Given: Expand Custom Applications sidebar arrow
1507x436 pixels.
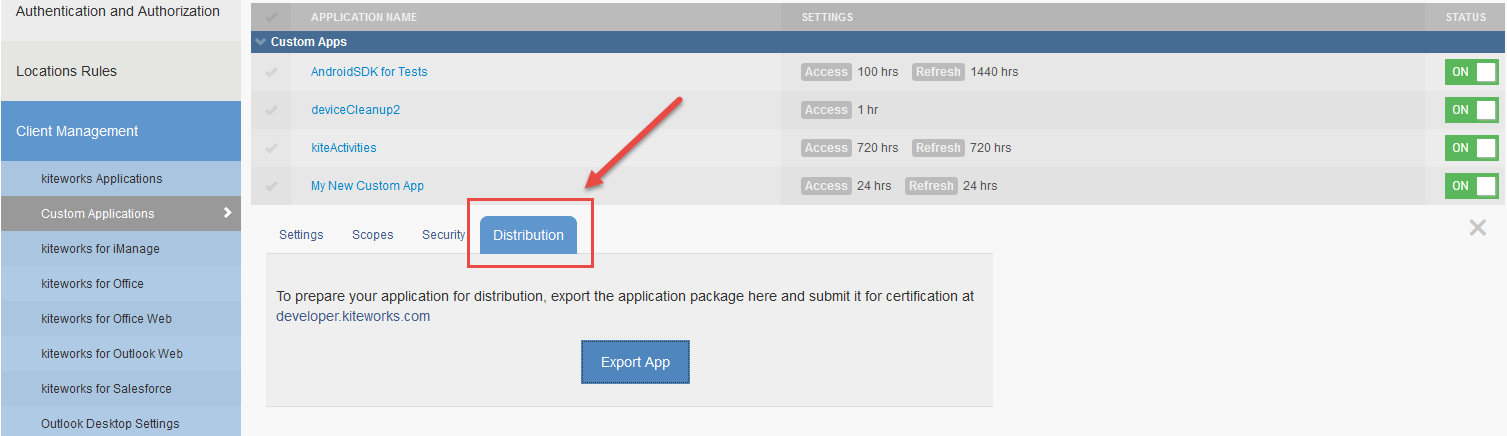Looking at the screenshot, I should click(227, 213).
